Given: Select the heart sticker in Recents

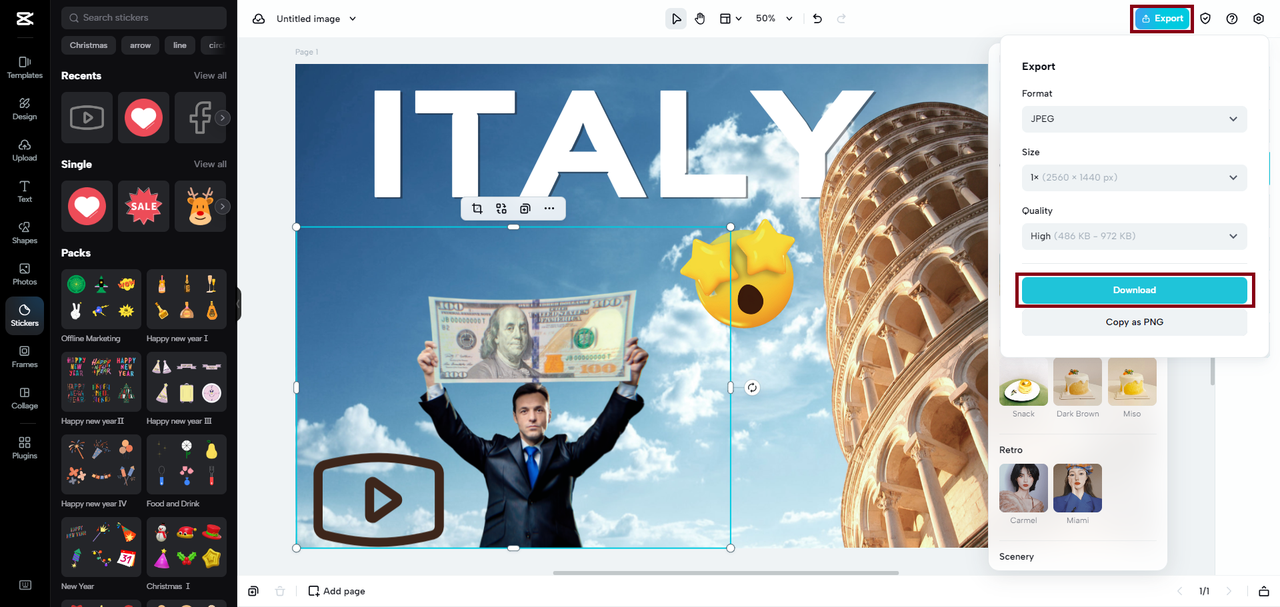Looking at the screenshot, I should click(144, 118).
